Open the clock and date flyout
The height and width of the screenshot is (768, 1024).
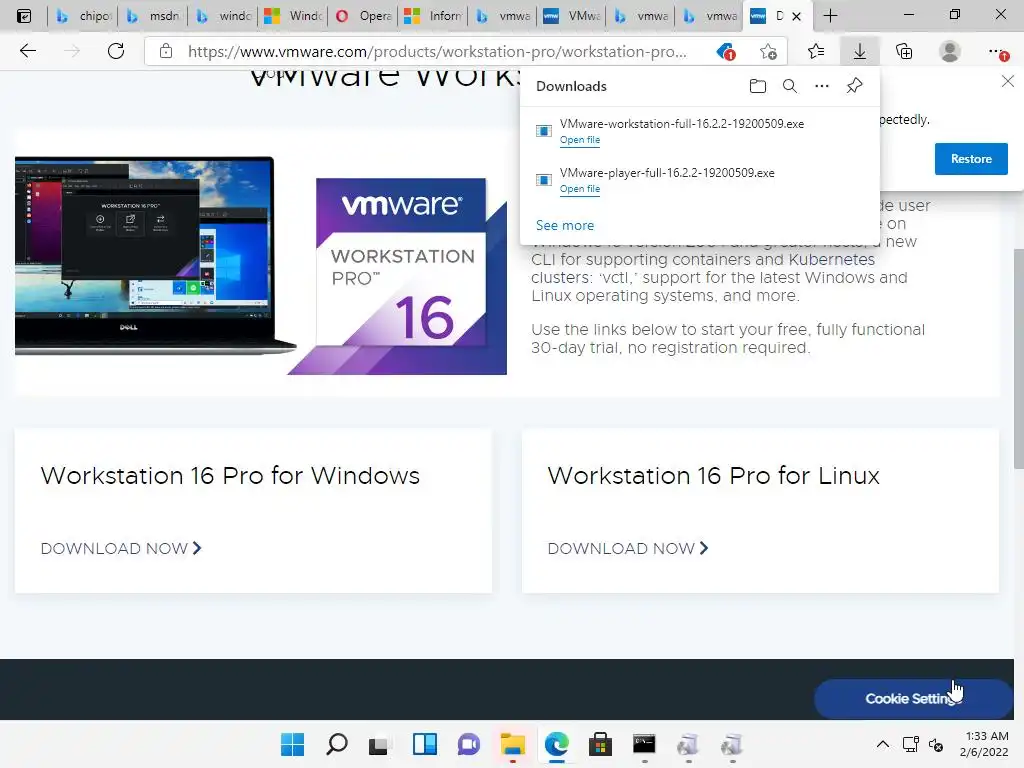pos(984,744)
